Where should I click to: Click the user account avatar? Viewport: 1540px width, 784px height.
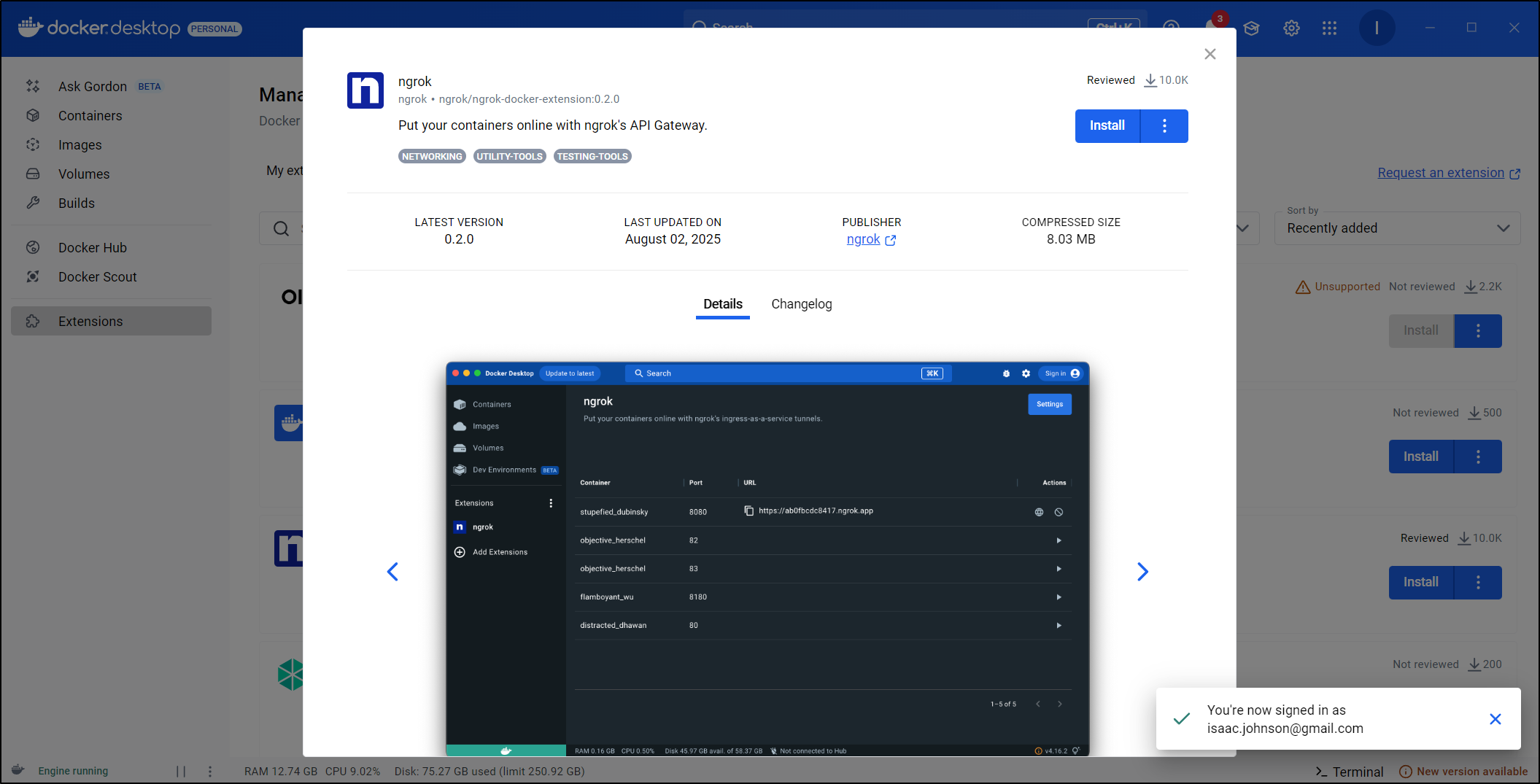click(1376, 28)
